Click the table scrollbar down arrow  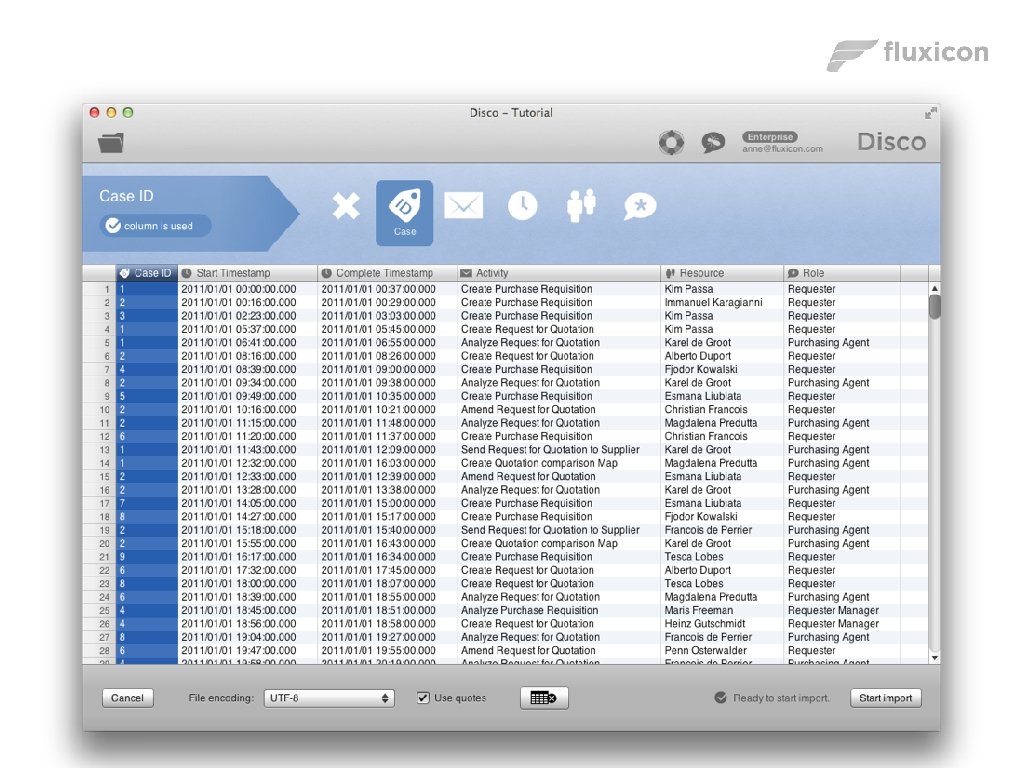pyautogui.click(x=935, y=658)
